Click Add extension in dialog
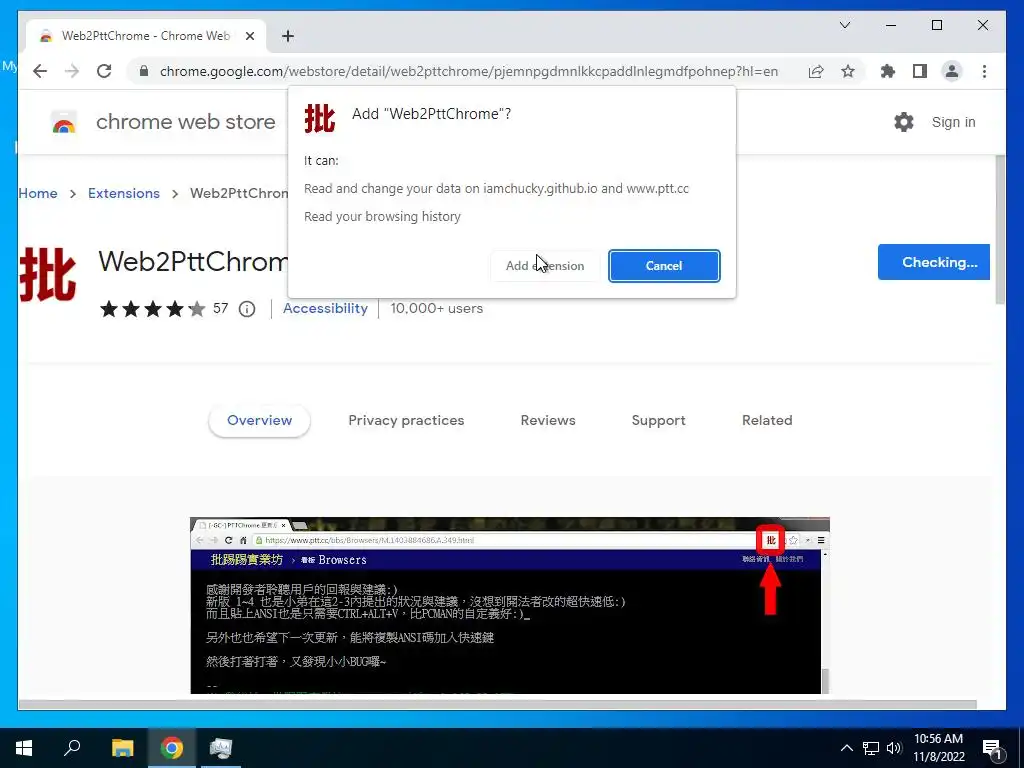The width and height of the screenshot is (1024, 768). click(x=545, y=266)
